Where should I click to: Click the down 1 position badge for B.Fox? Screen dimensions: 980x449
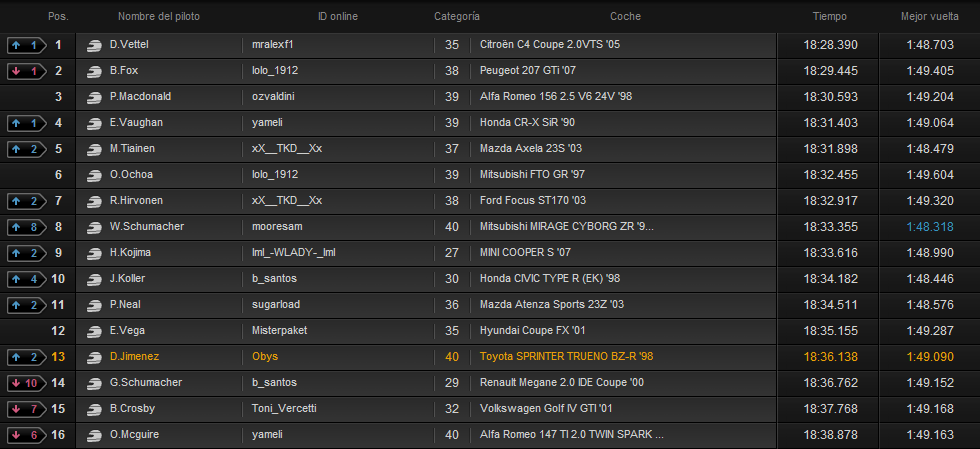click(27, 71)
